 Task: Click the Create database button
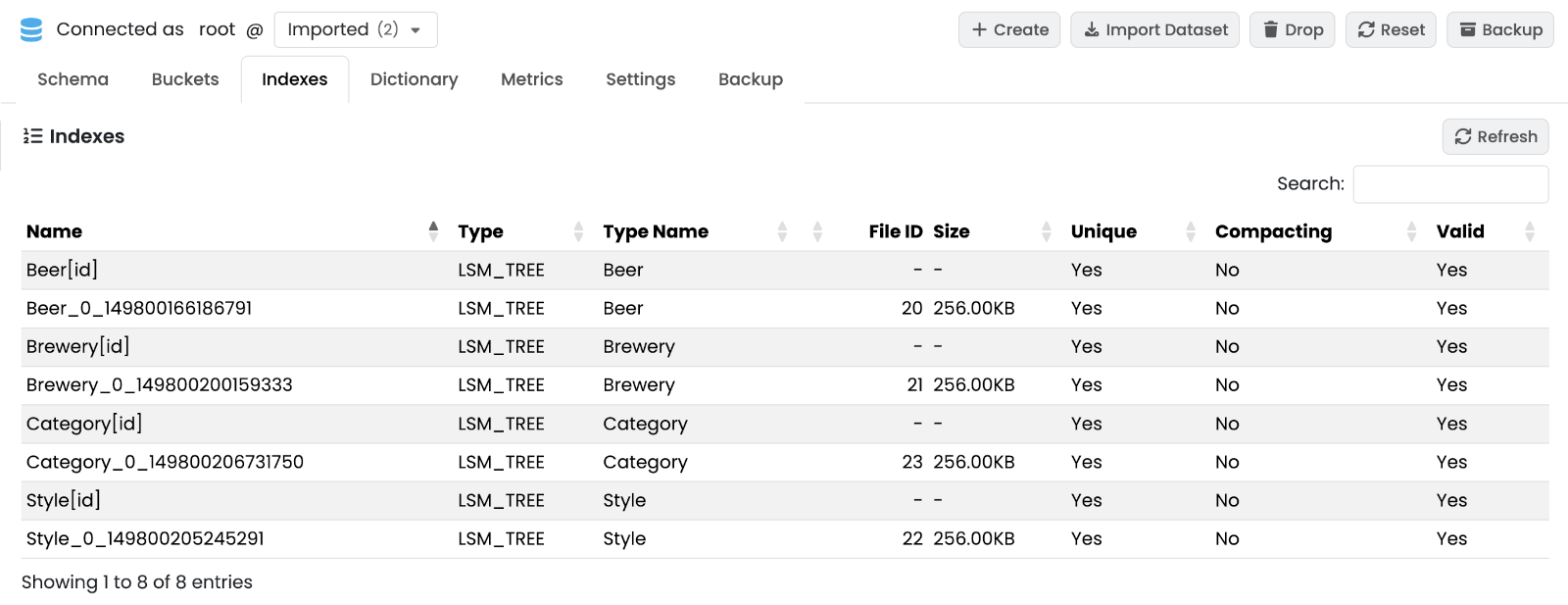[x=1009, y=29]
